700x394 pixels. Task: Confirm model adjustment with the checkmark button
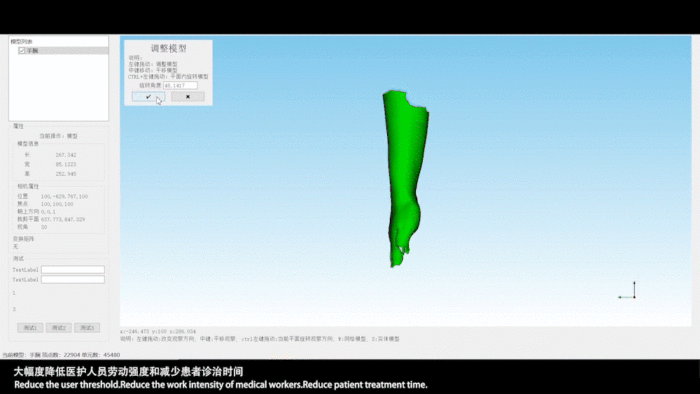click(148, 97)
